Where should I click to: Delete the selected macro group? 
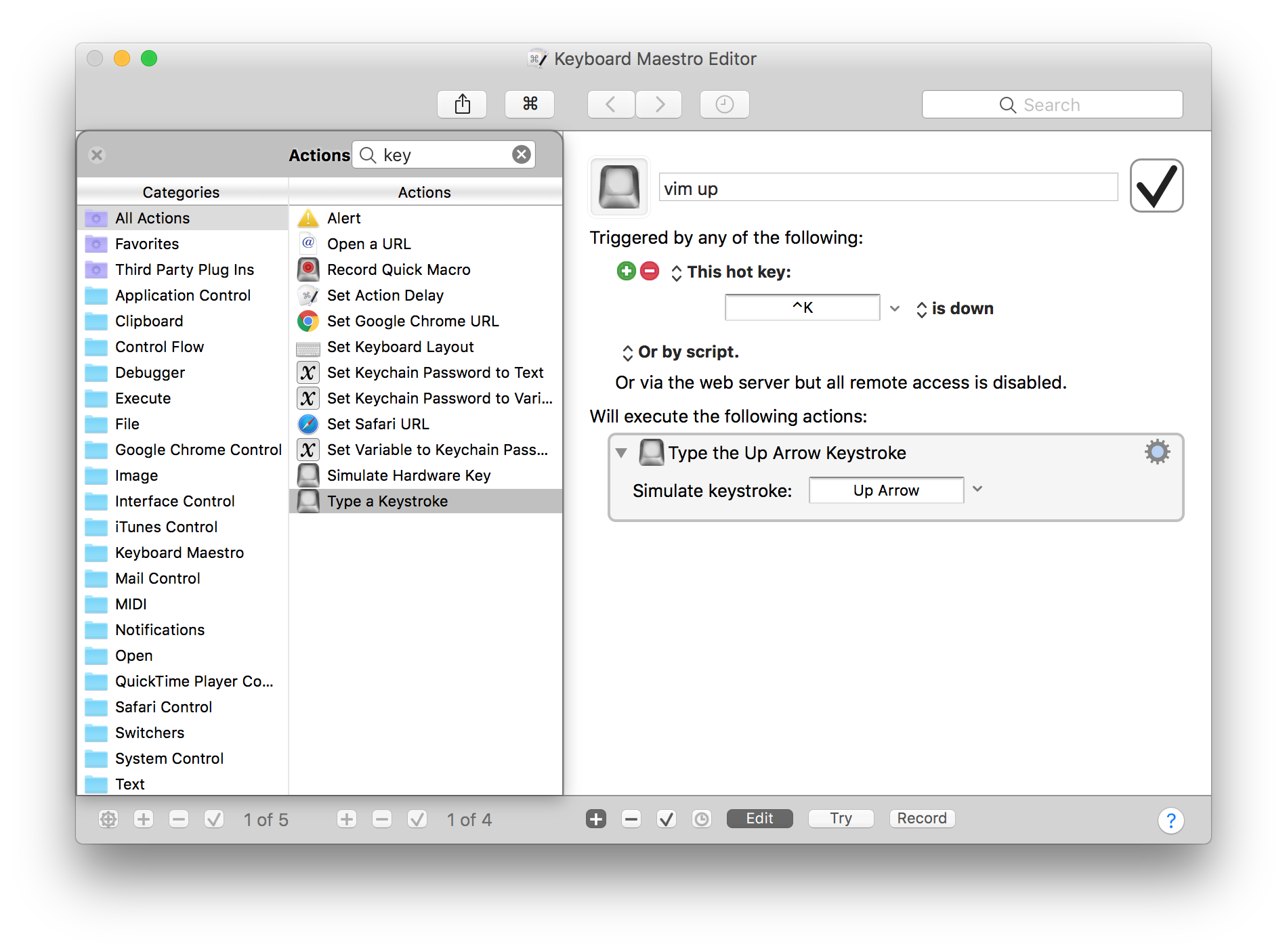pyautogui.click(x=179, y=819)
